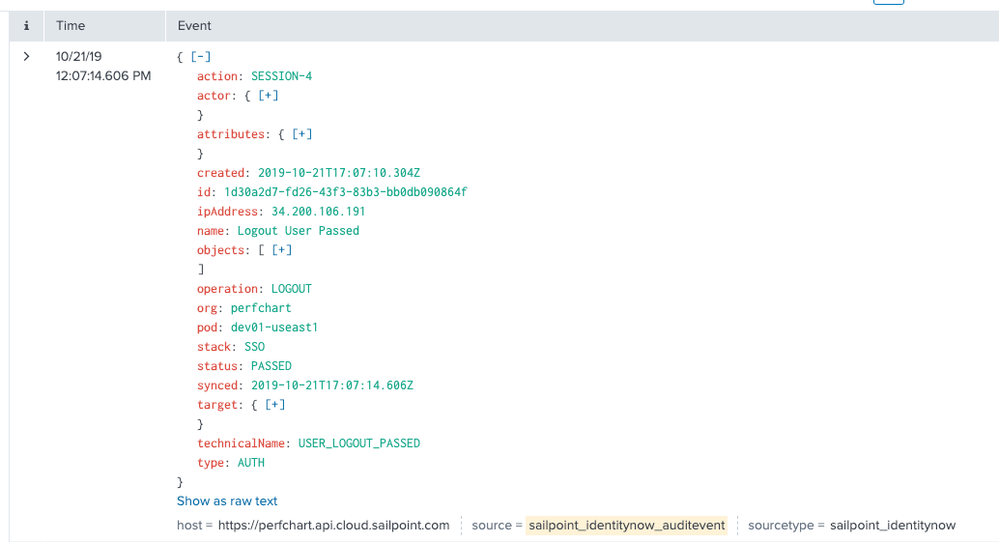This screenshot has height=542, width=999.
Task: Click the Time column header
Action: [71, 25]
